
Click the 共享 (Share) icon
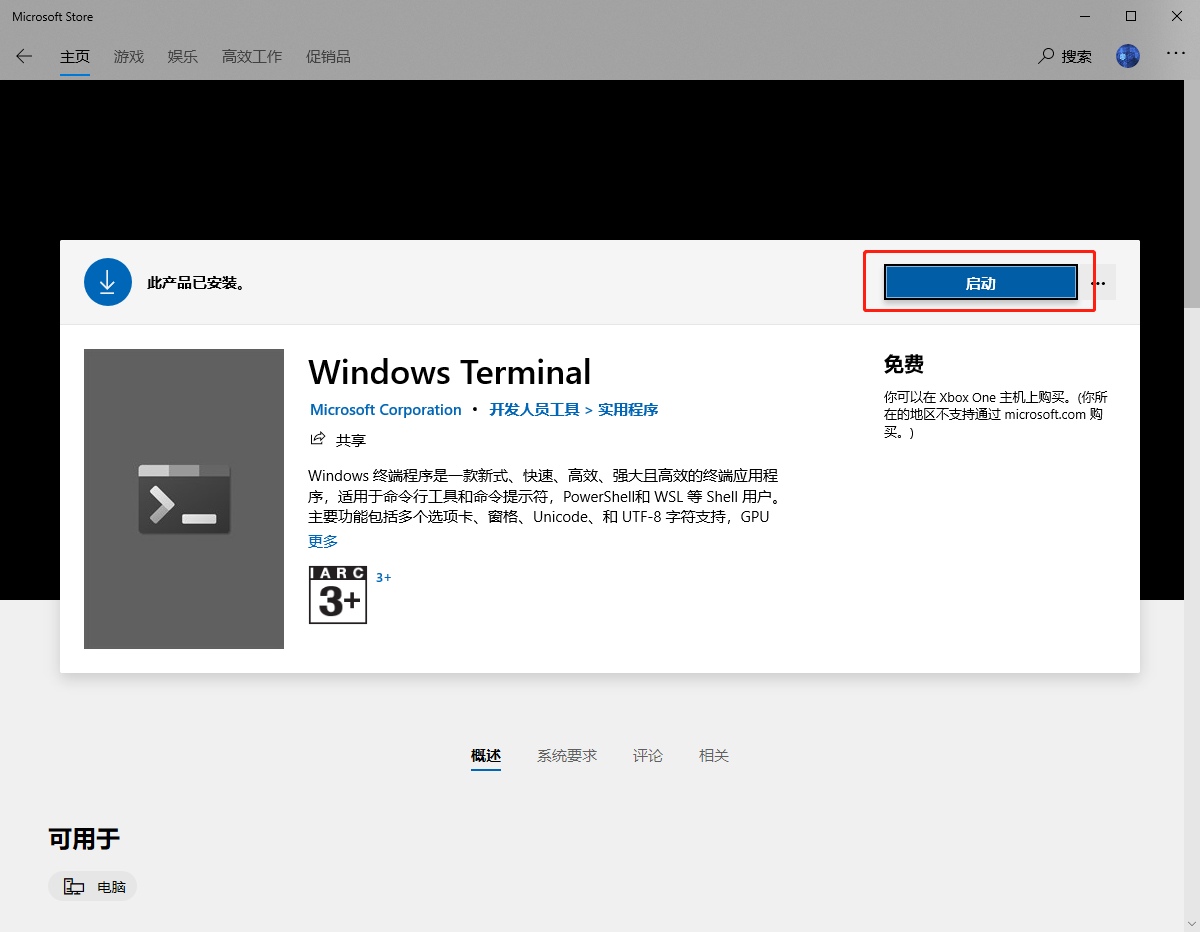click(317, 438)
